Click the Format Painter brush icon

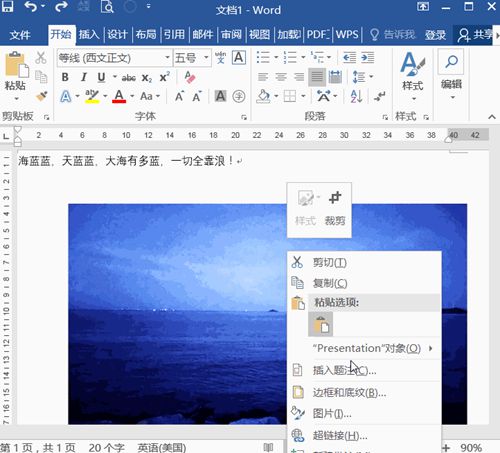point(42,96)
